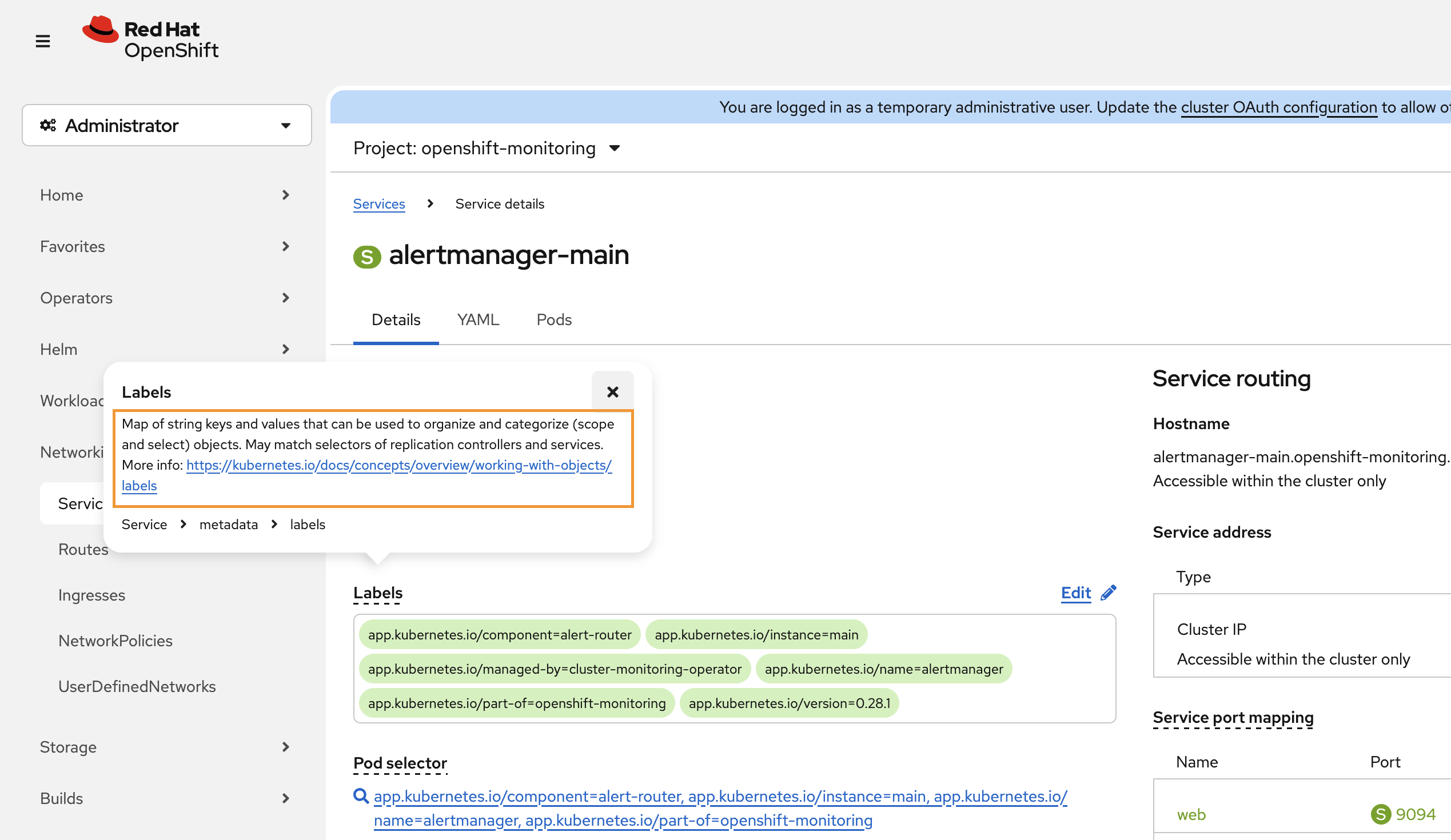Switch to the YAML tab

(x=478, y=320)
